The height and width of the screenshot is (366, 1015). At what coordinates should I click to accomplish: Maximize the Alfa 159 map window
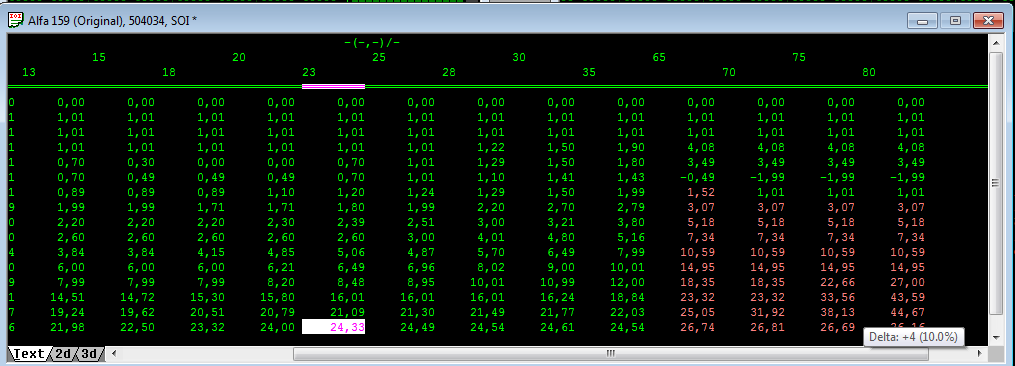coord(955,21)
